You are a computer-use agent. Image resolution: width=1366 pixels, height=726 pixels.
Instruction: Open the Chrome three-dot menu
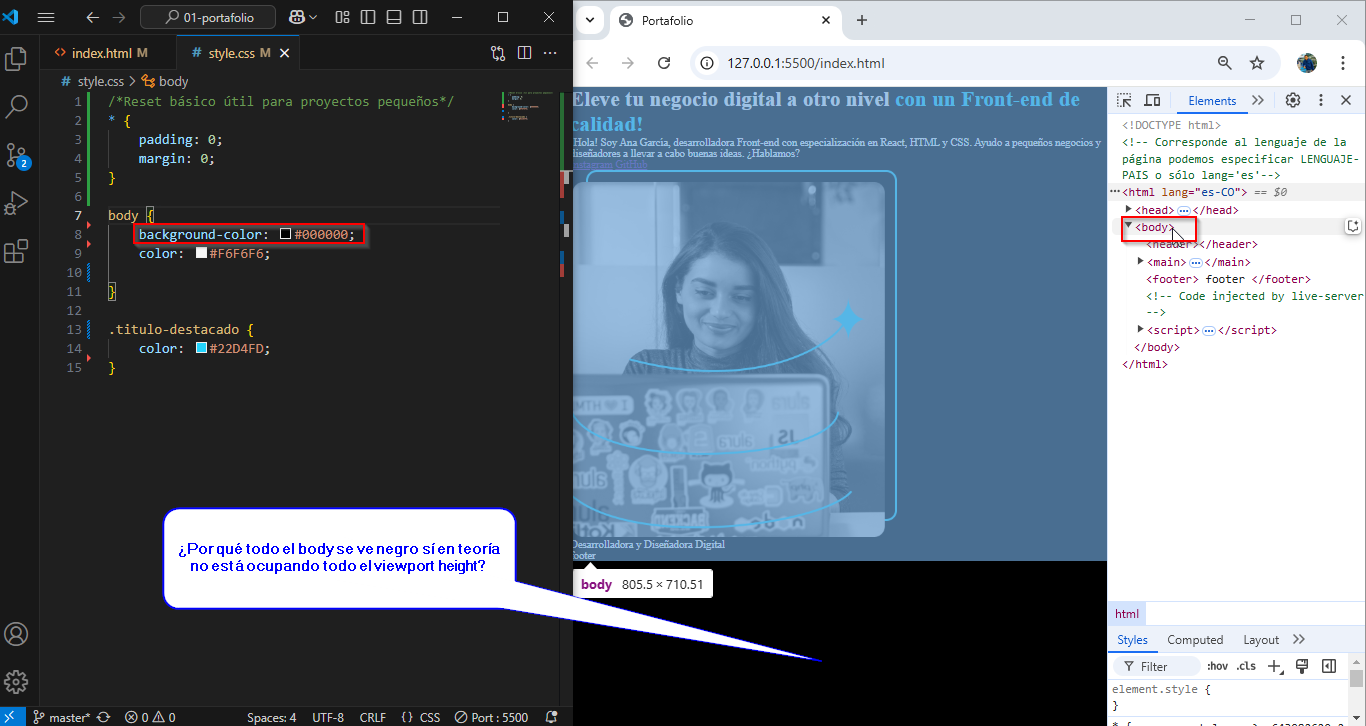1343,63
